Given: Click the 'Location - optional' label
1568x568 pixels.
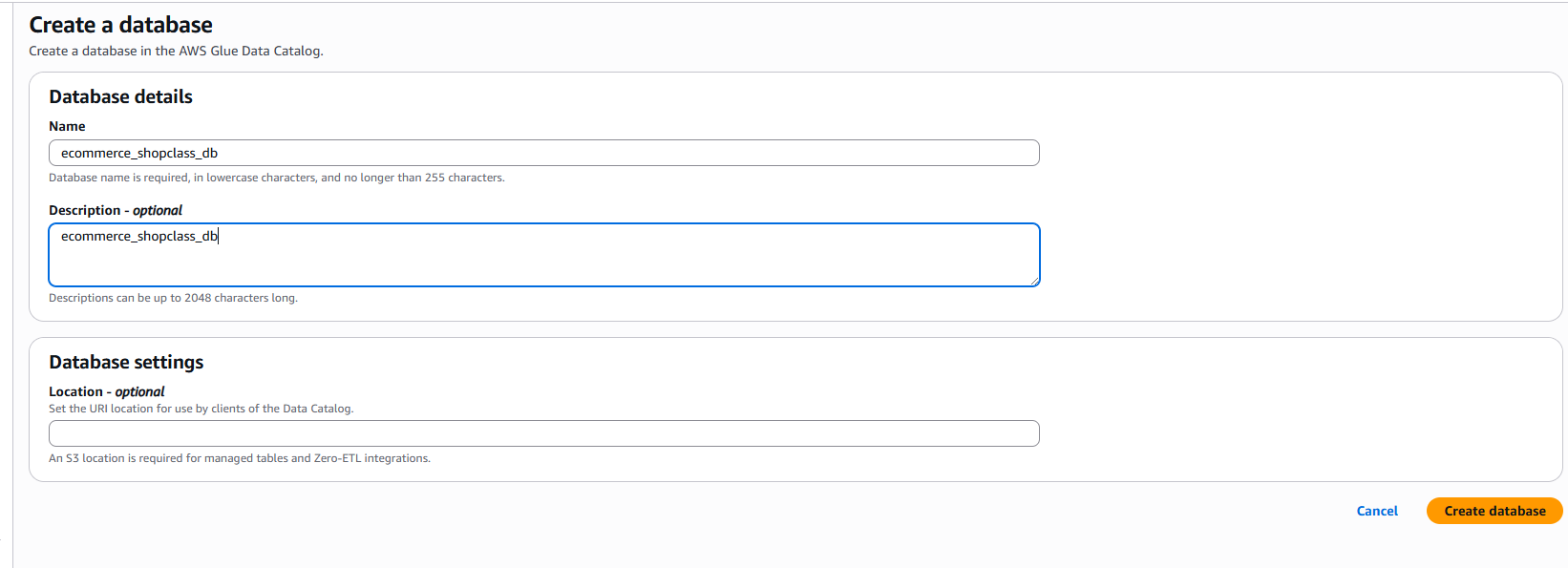Looking at the screenshot, I should [x=106, y=391].
